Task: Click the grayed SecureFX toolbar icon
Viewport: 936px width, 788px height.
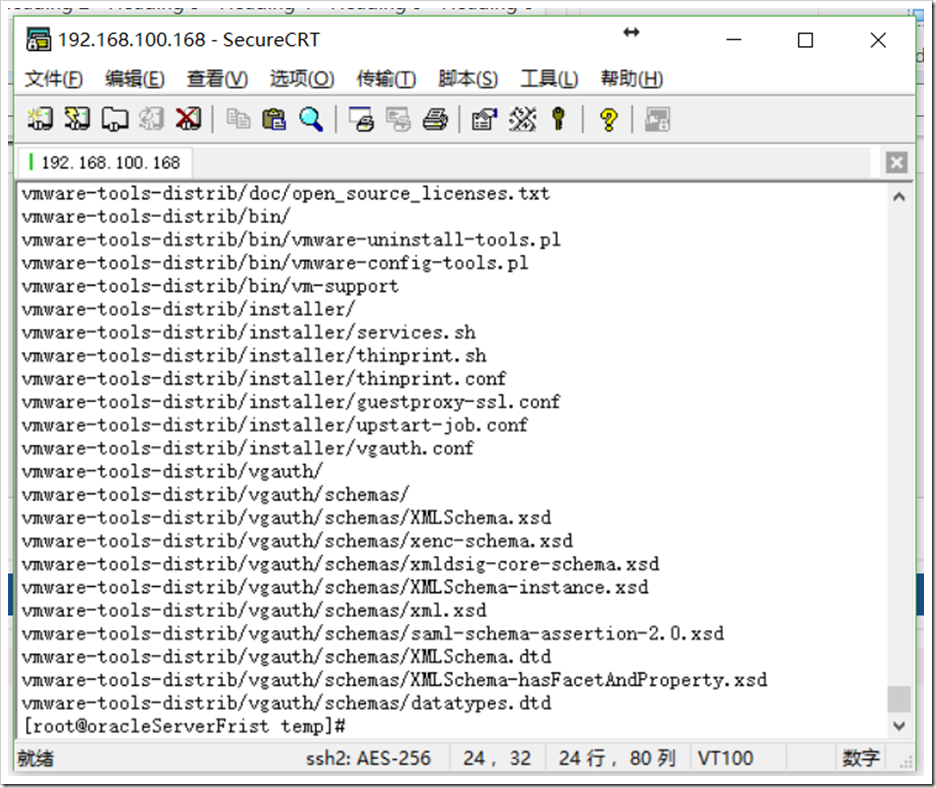Action: [657, 119]
